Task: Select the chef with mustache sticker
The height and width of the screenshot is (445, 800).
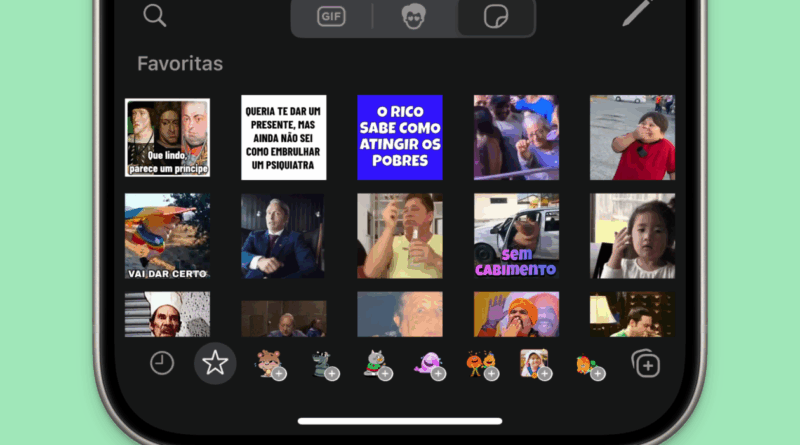Action: (x=167, y=314)
